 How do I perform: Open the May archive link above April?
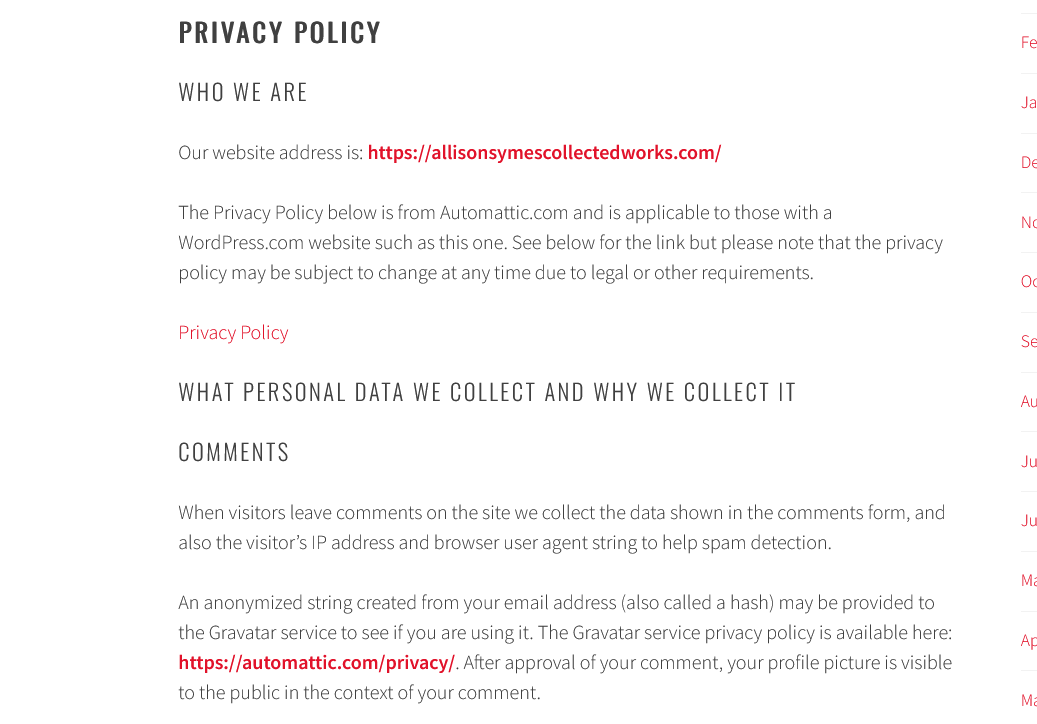pos(1029,581)
